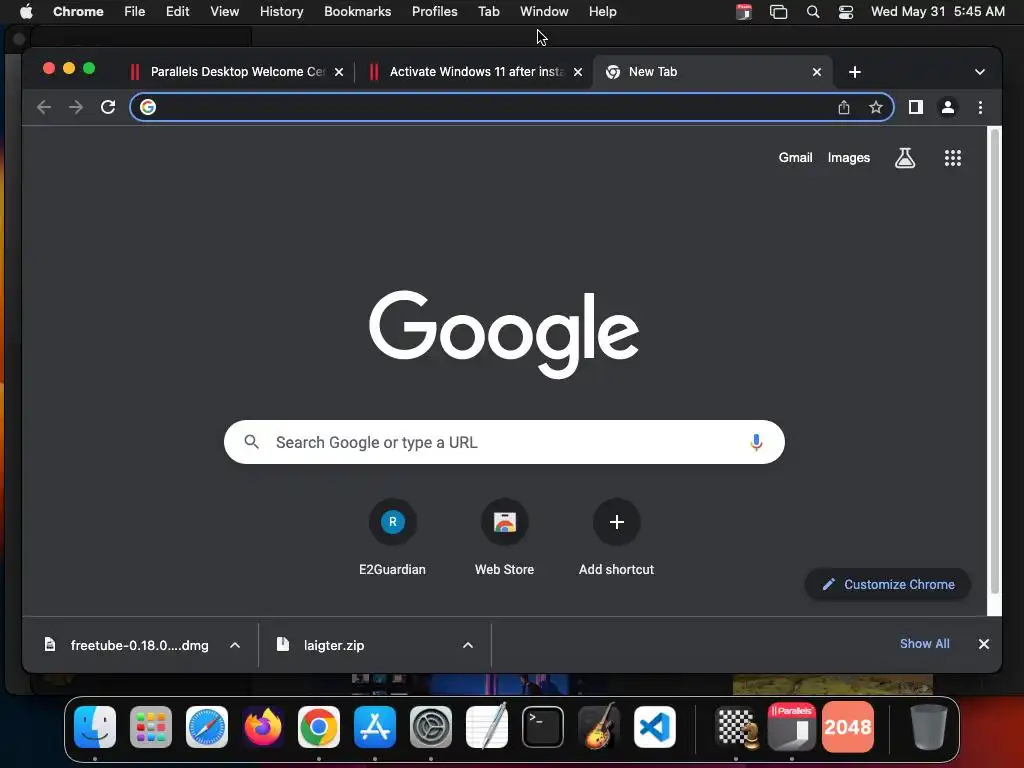Click the Chrome icon in the Dock
Image resolution: width=1024 pixels, height=768 pixels.
coord(319,727)
